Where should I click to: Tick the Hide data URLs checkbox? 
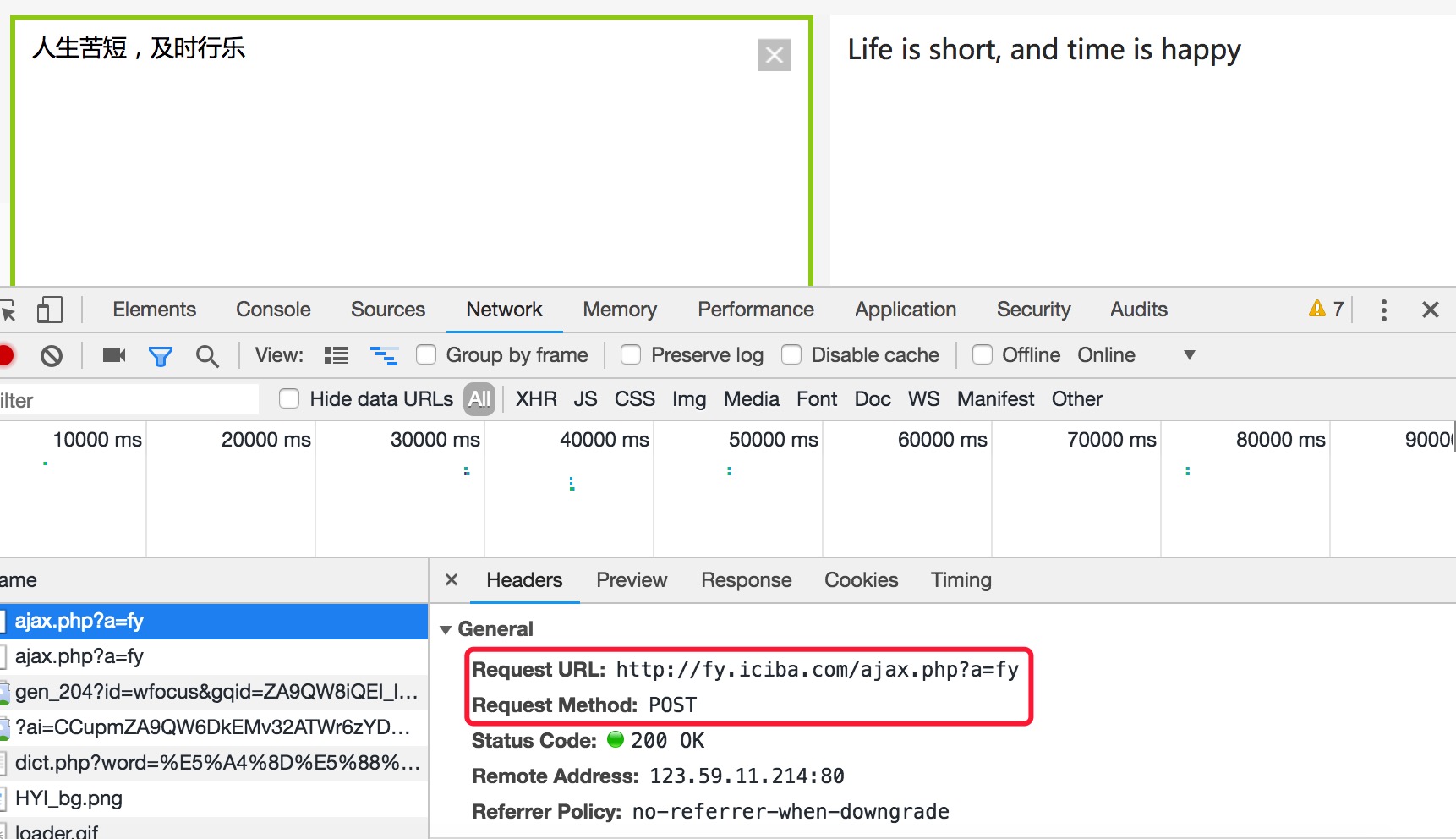click(x=289, y=398)
